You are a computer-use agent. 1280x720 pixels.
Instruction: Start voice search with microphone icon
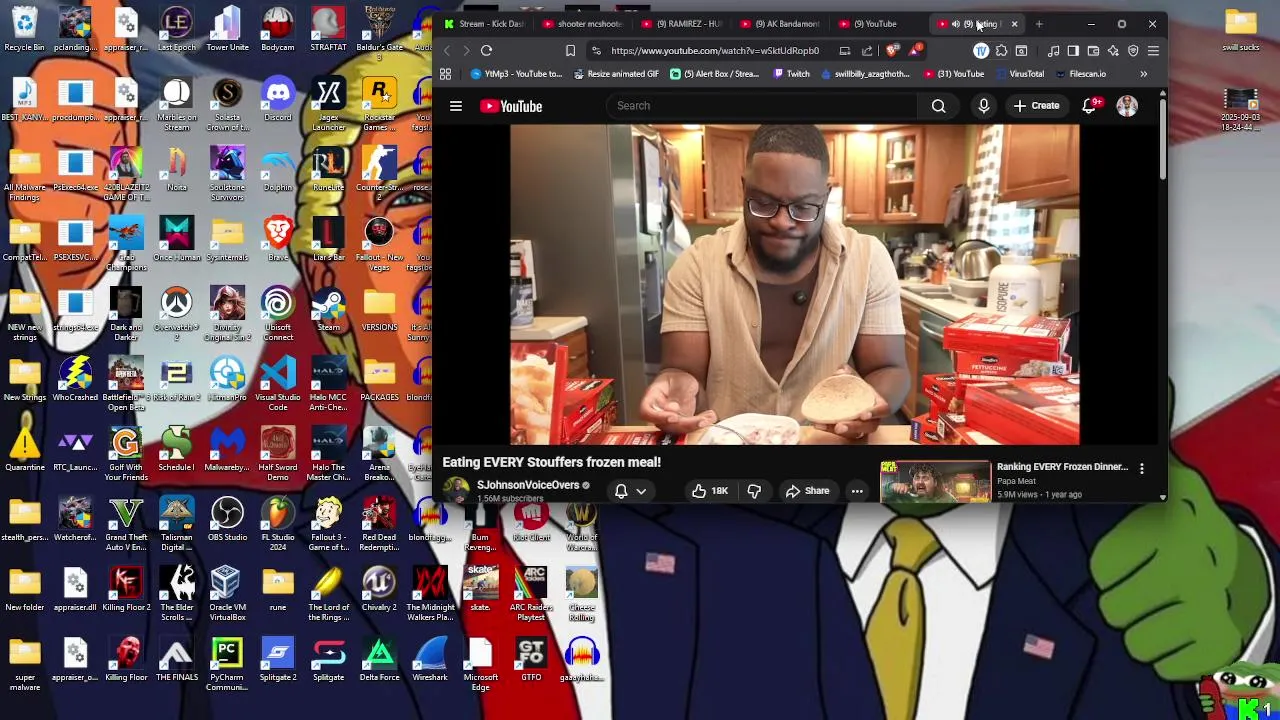click(984, 106)
